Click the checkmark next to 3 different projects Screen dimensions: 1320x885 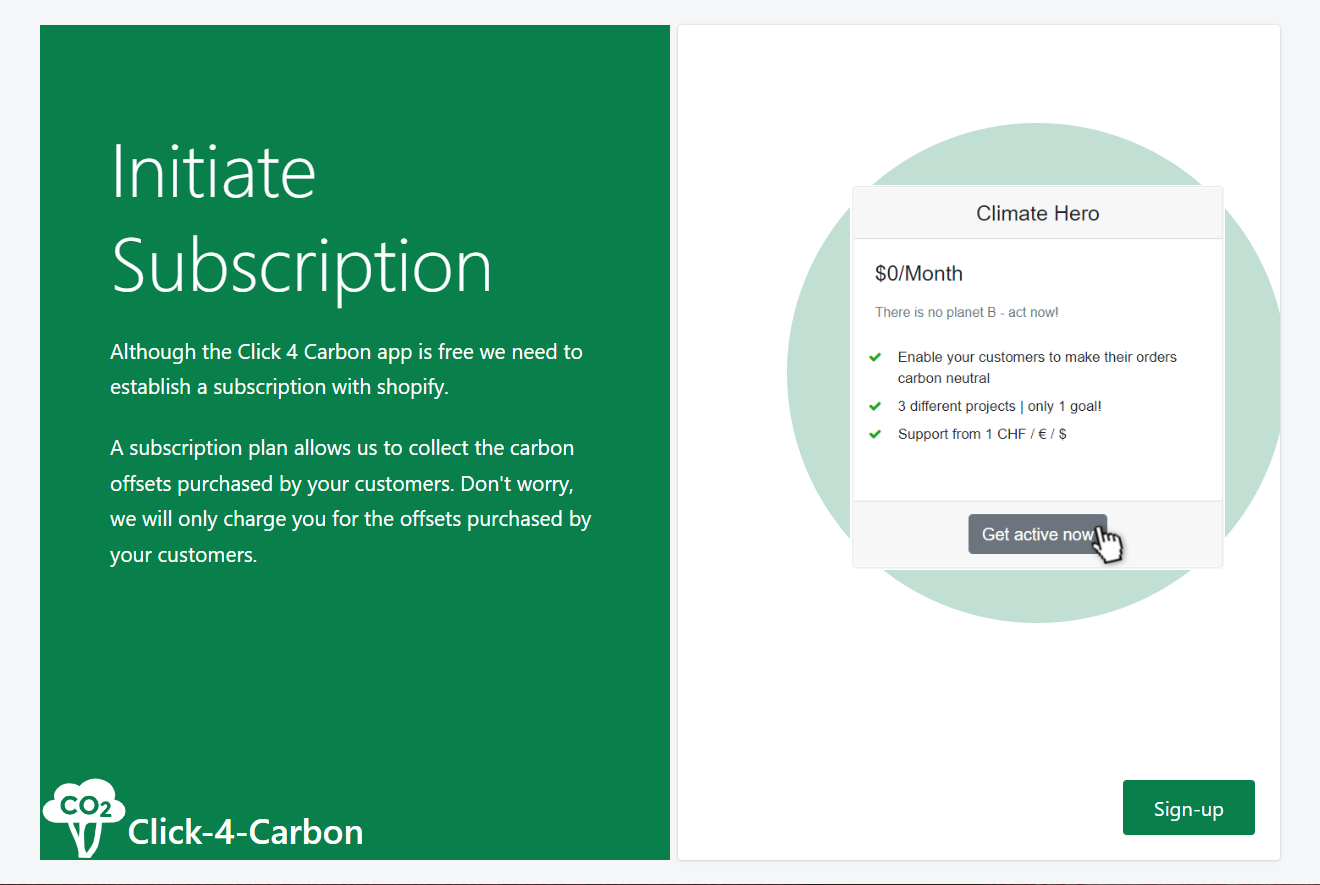point(875,406)
